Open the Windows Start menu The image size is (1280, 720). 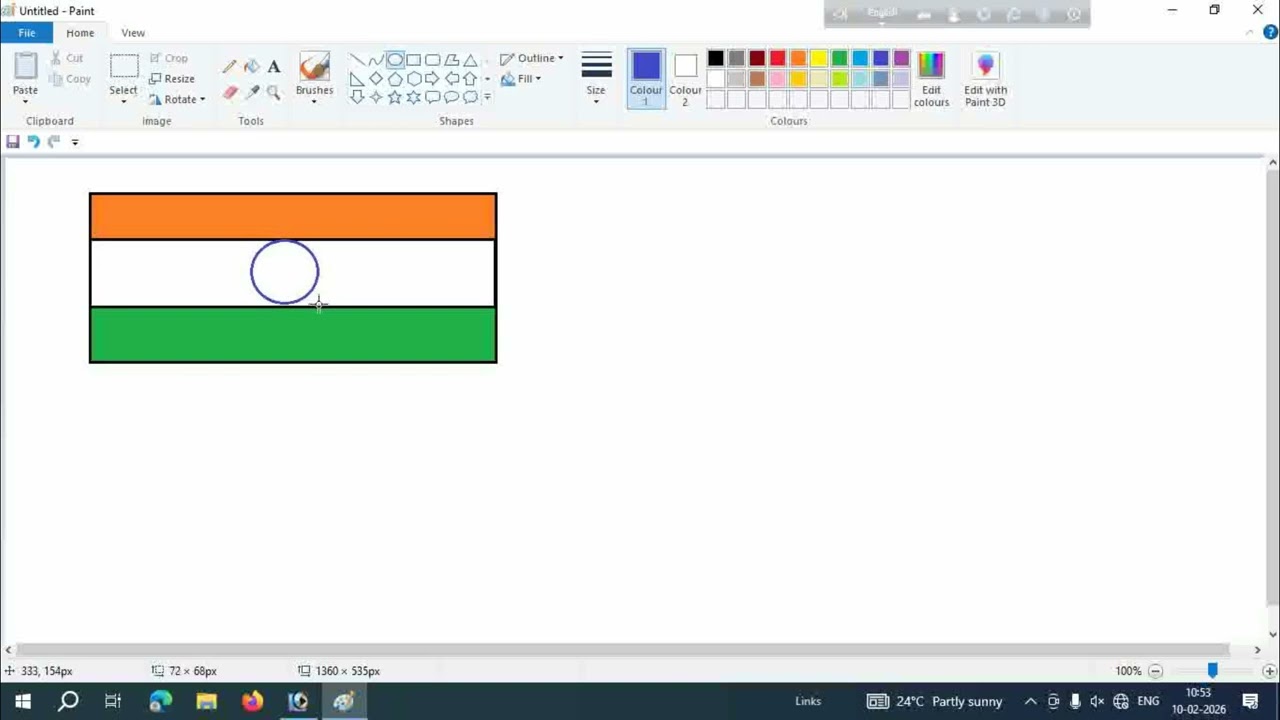pyautogui.click(x=22, y=701)
